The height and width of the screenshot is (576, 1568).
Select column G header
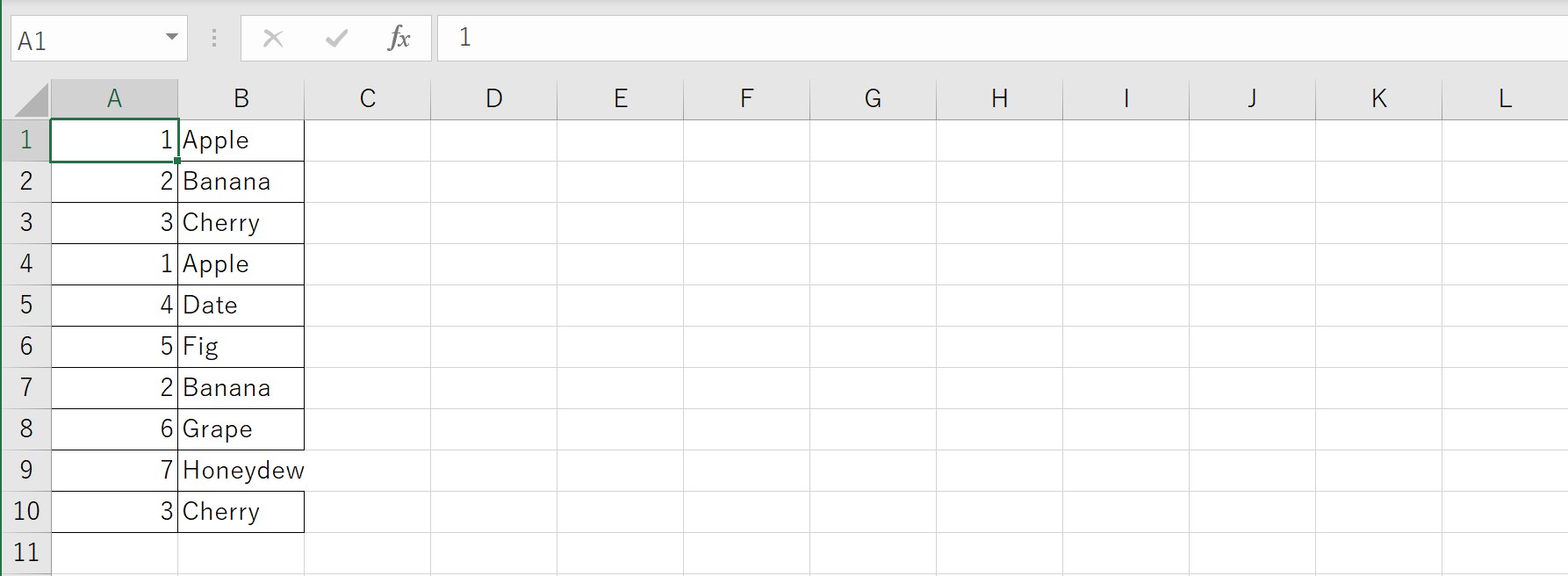[873, 98]
